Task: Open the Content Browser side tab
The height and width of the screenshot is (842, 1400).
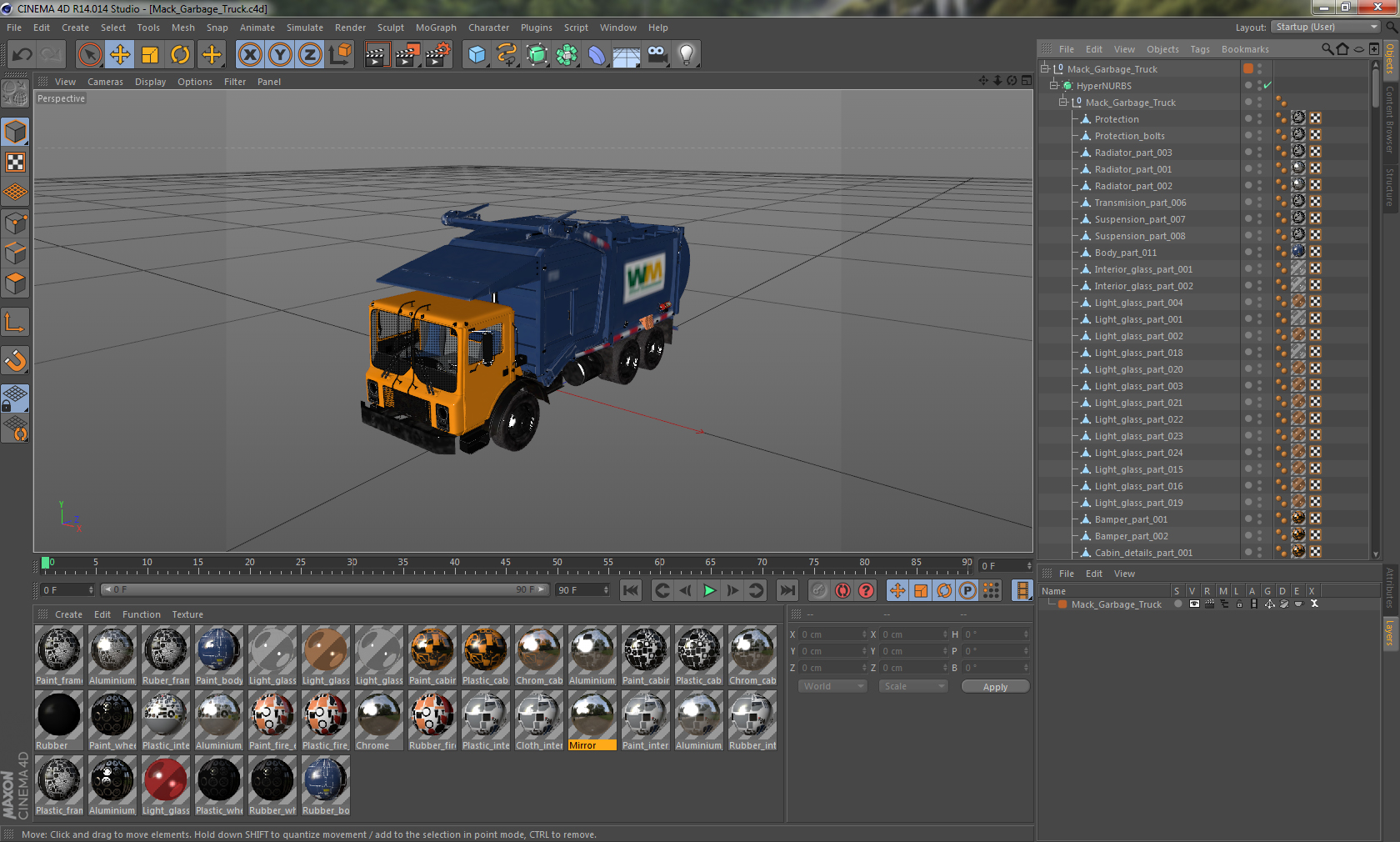Action: (1390, 118)
